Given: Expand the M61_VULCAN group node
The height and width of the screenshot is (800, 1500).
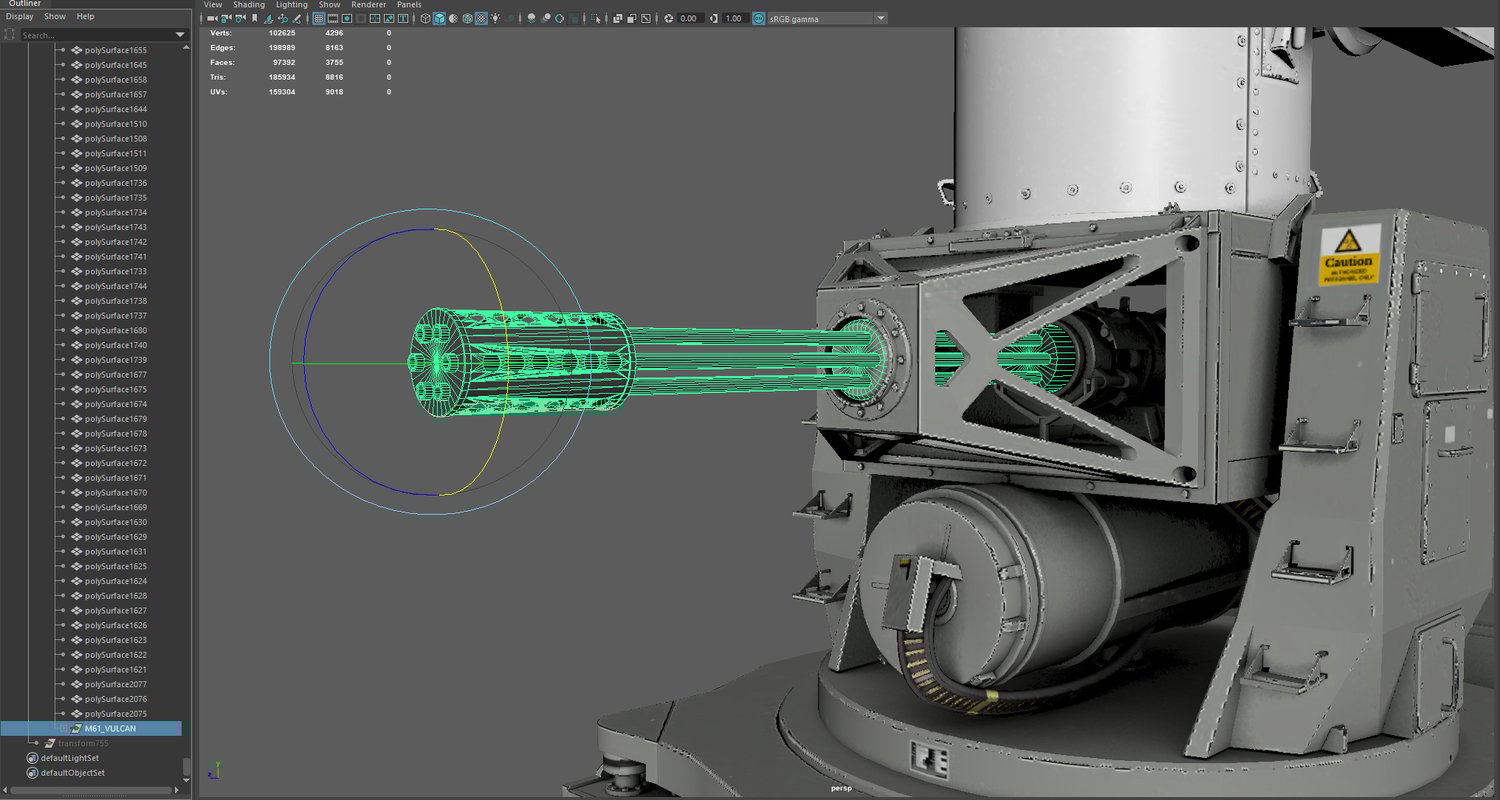Looking at the screenshot, I should click(x=63, y=729).
